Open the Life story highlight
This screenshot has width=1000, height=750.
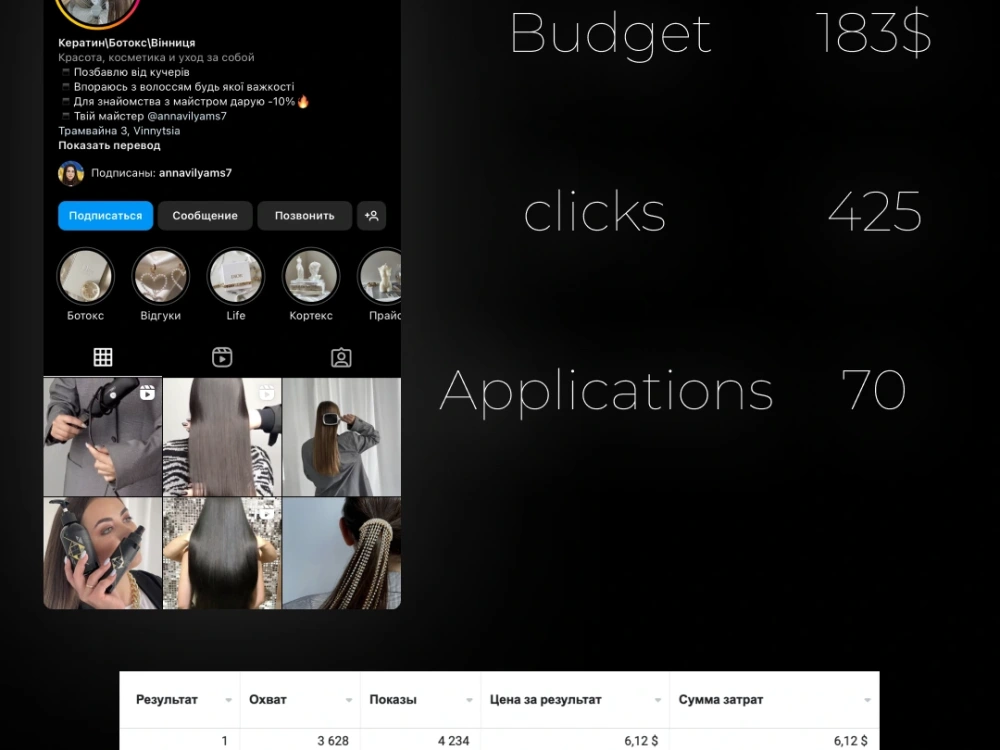tap(236, 276)
